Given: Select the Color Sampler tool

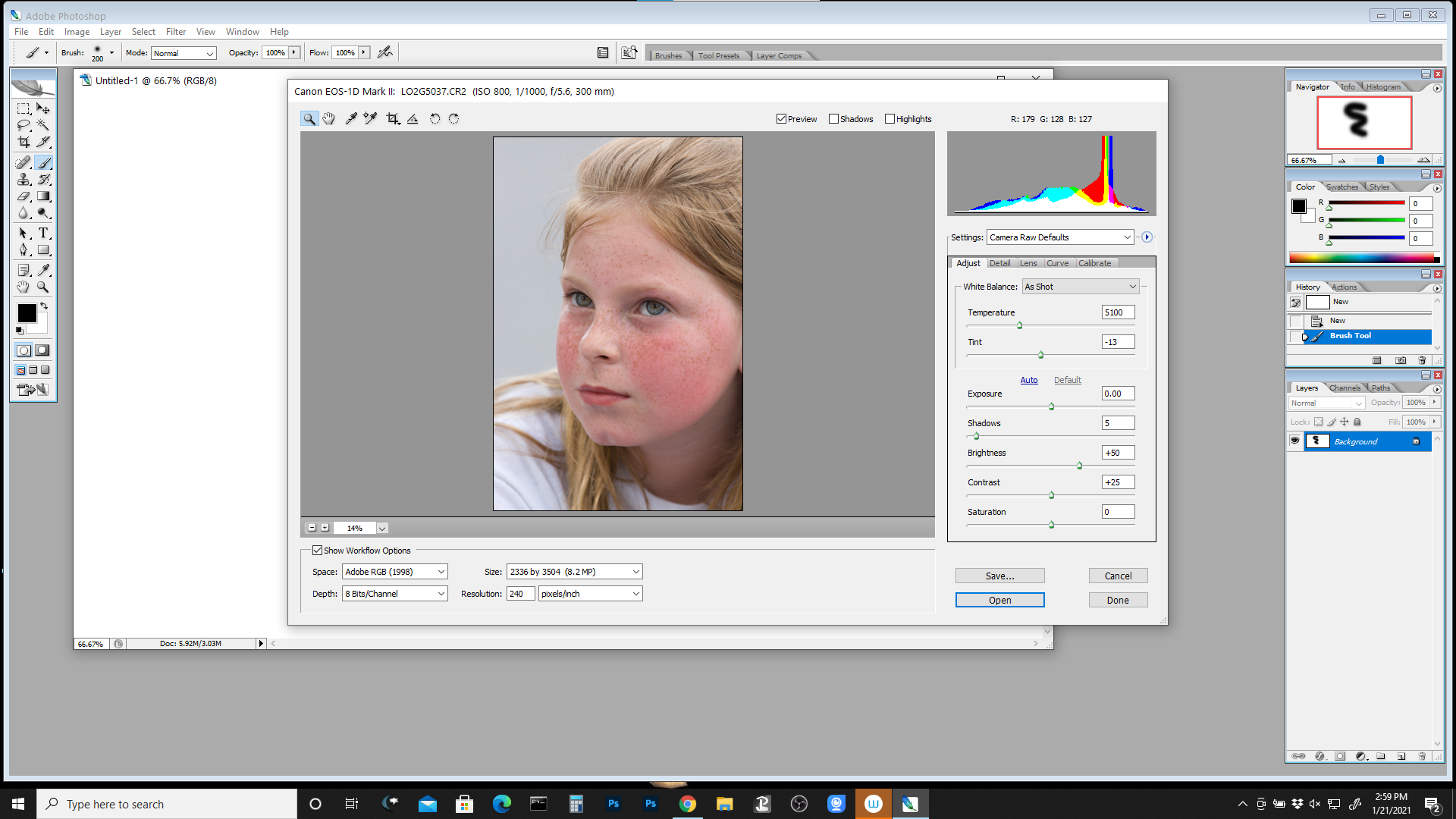Looking at the screenshot, I should pos(370,118).
